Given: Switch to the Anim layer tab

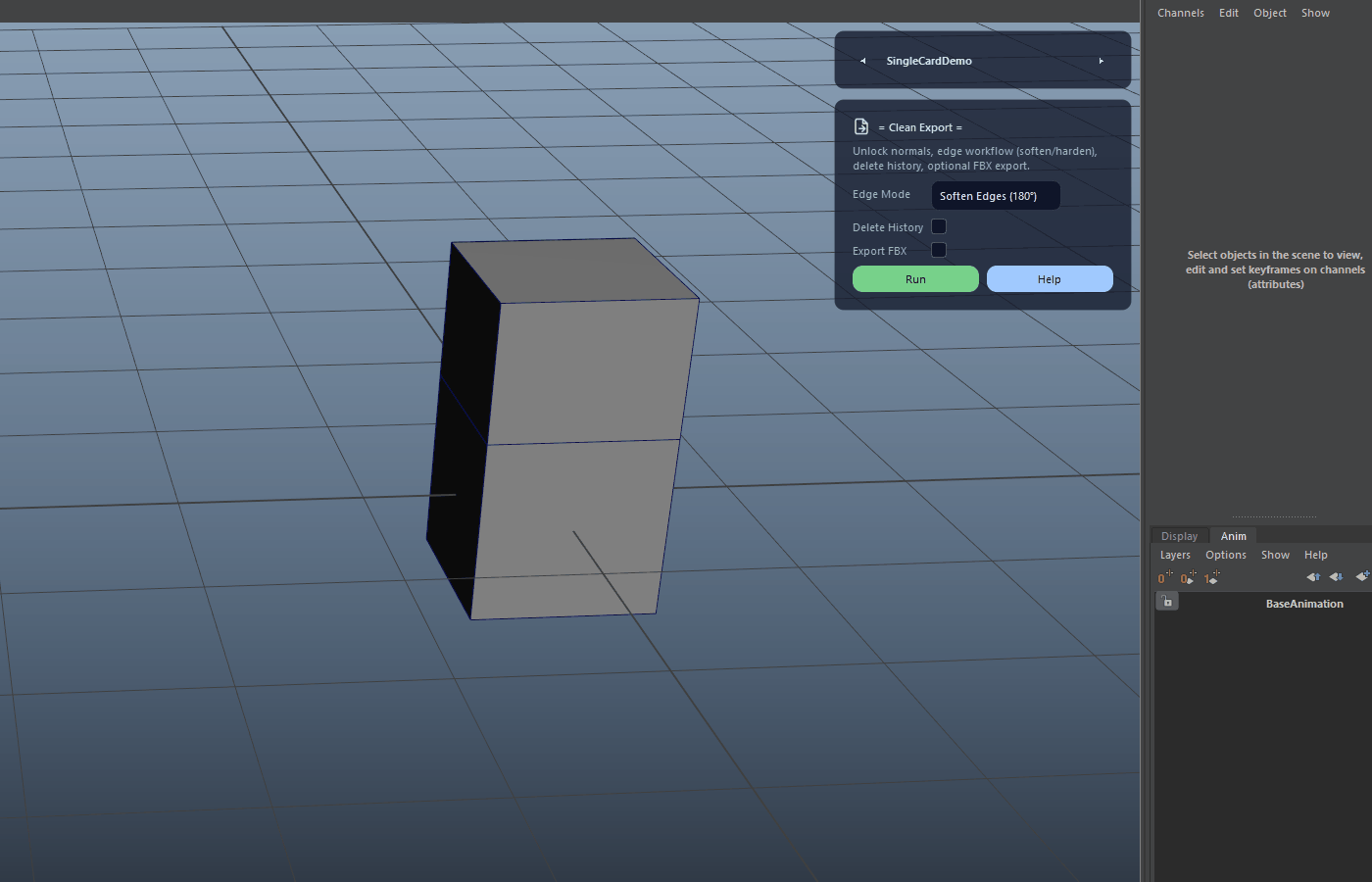Looking at the screenshot, I should click(x=1233, y=536).
